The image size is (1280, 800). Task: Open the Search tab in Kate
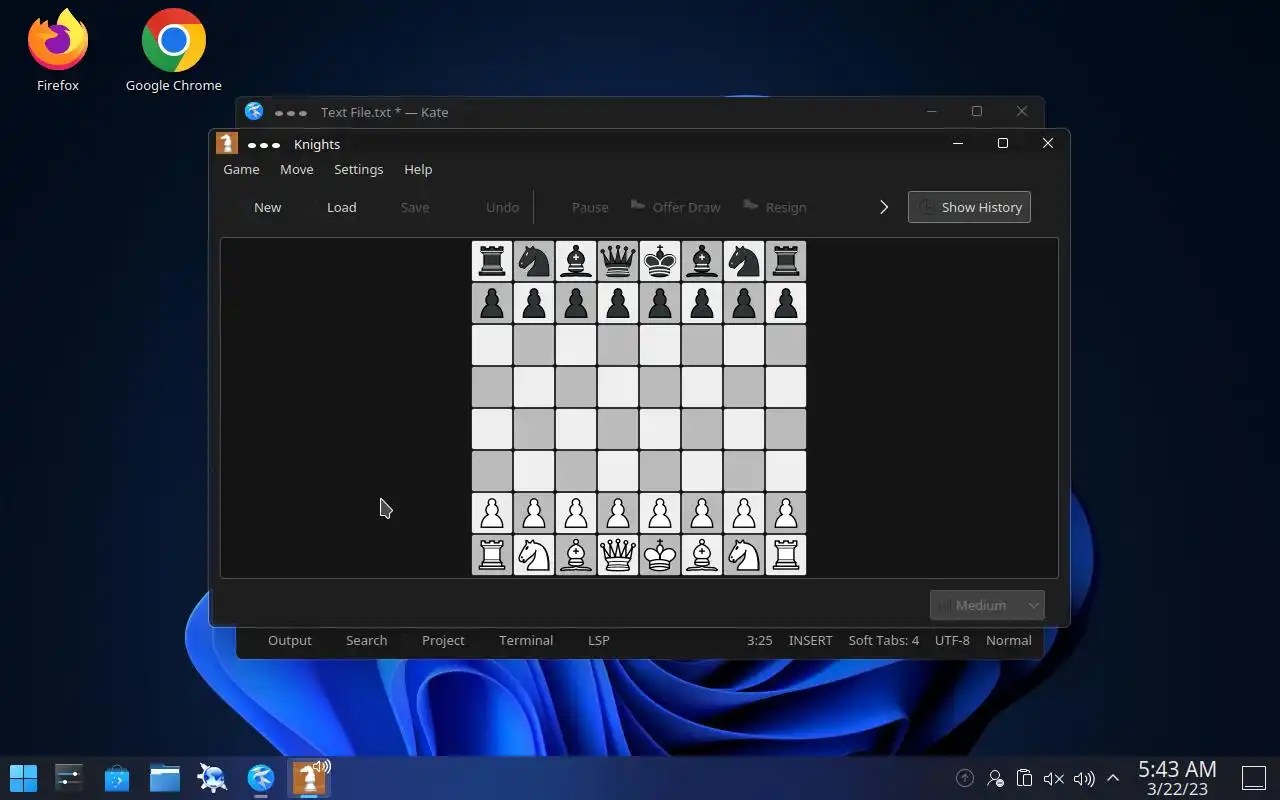pos(366,640)
